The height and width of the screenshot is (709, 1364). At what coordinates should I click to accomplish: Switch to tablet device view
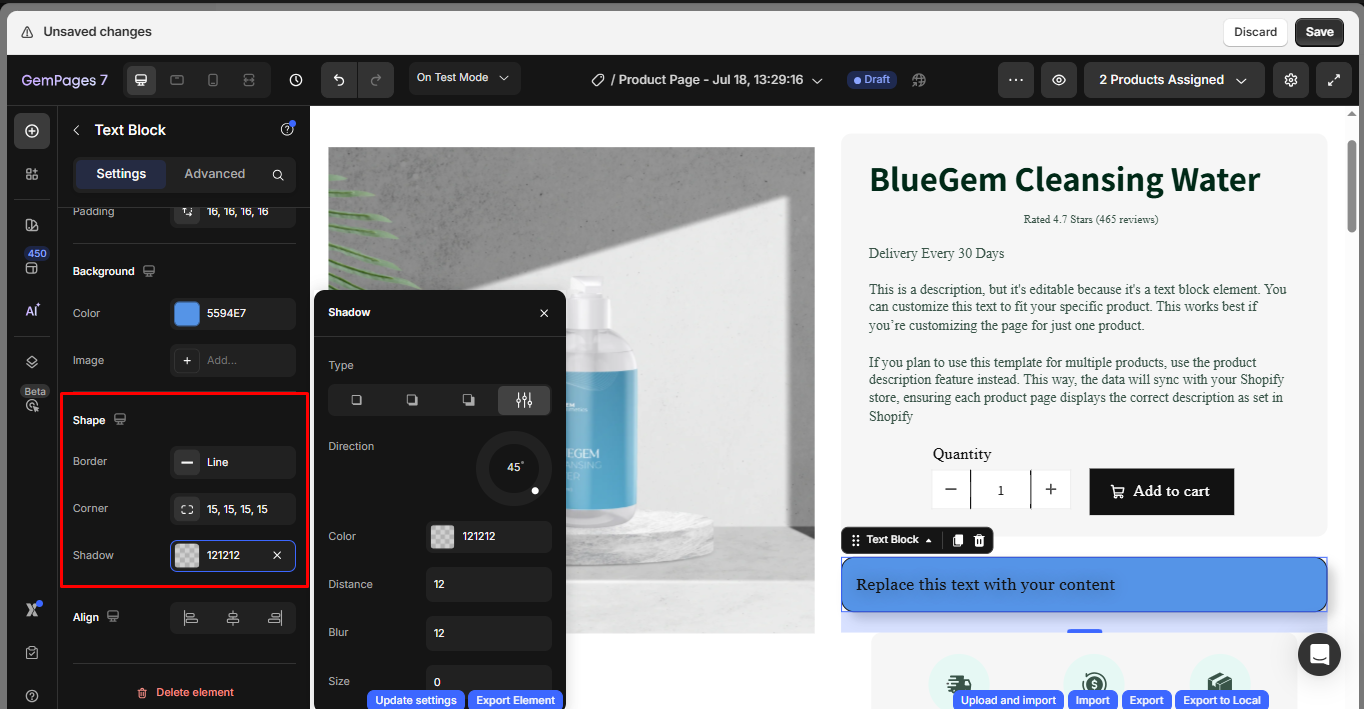click(177, 80)
